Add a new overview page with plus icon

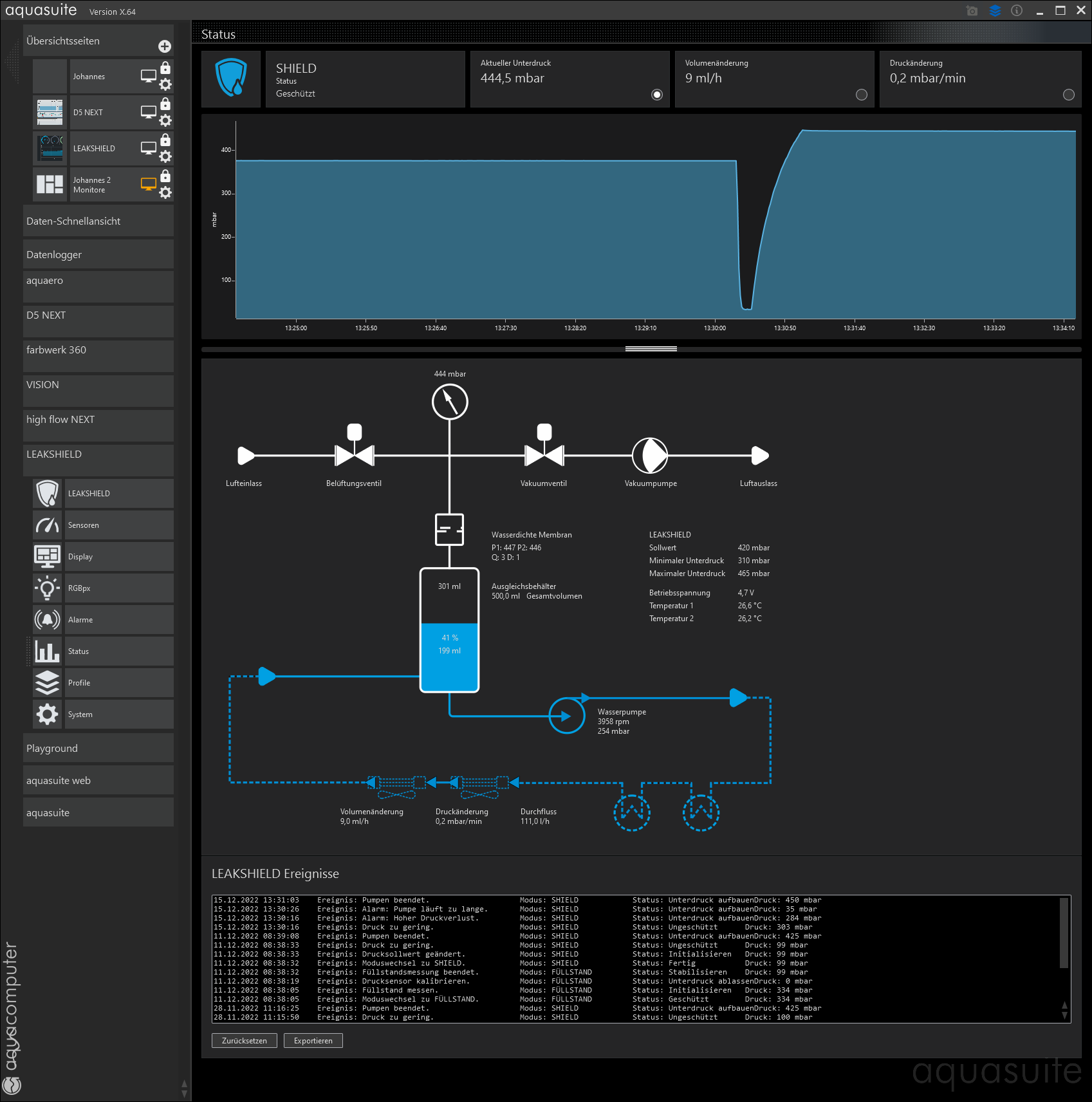tap(165, 46)
